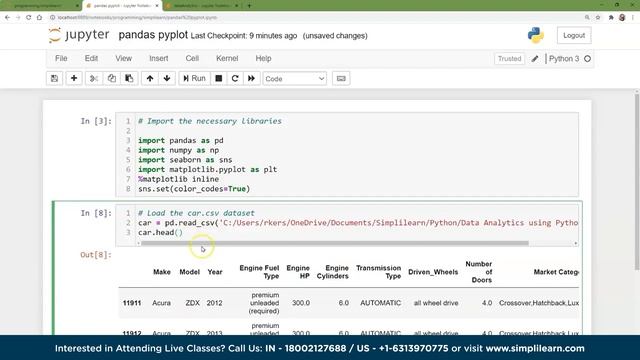
Task: Insert a new cell below with plus icon
Action: coord(74,78)
